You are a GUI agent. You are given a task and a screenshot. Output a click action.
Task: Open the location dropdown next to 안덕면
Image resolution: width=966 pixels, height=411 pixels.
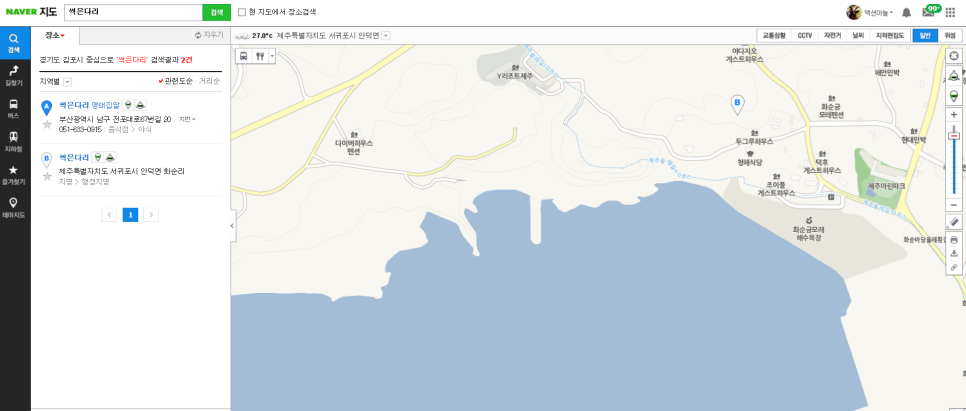[386, 36]
